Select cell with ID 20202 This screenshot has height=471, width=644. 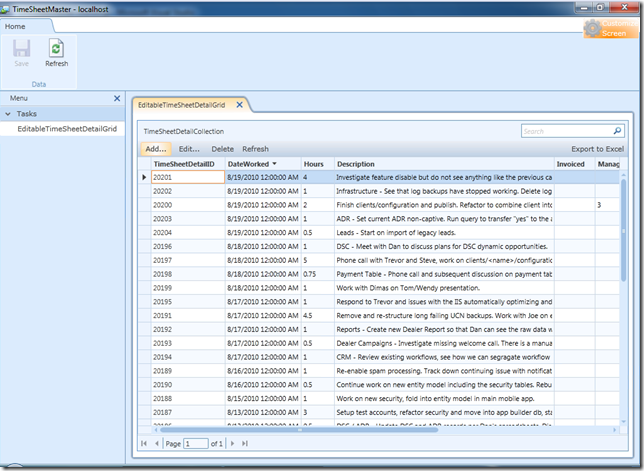tap(188, 191)
